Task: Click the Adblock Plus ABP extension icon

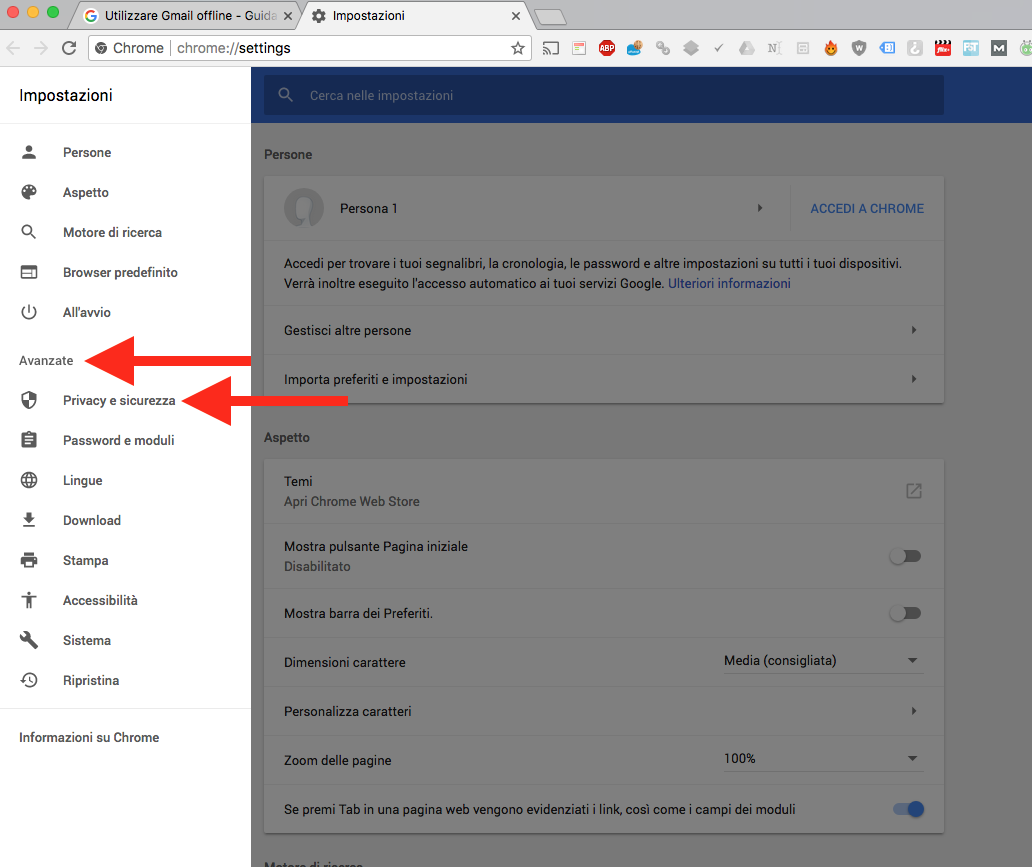Action: pyautogui.click(x=607, y=48)
